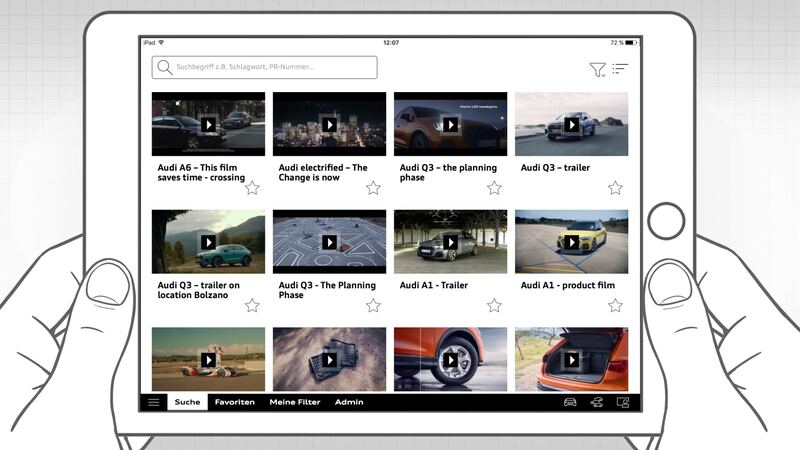This screenshot has height=450, width=800.
Task: Play the race car video thumbnail
Action: pyautogui.click(x=208, y=360)
